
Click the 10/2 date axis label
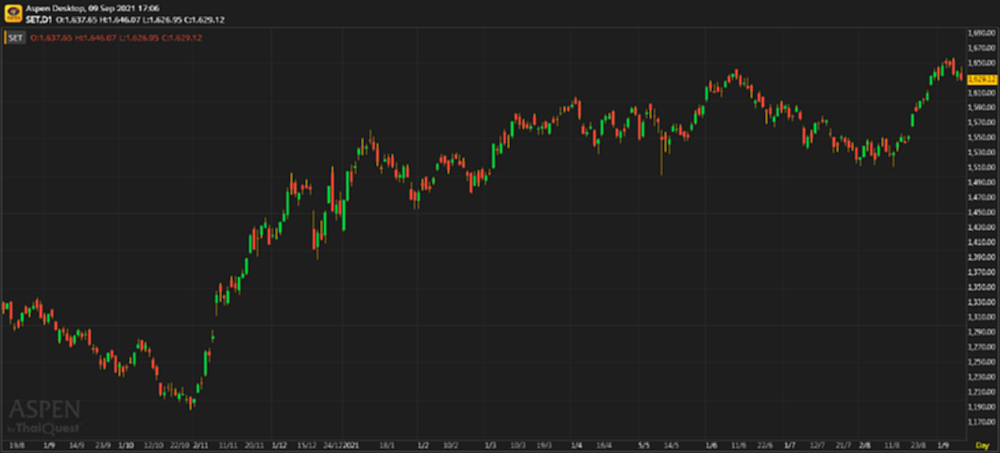coord(451,445)
